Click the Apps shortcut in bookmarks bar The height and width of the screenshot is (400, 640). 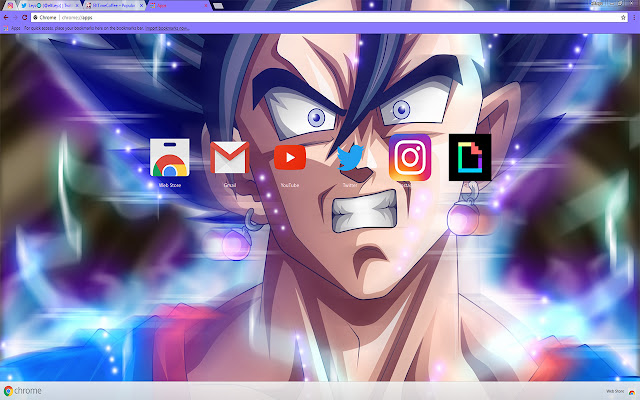[13, 29]
